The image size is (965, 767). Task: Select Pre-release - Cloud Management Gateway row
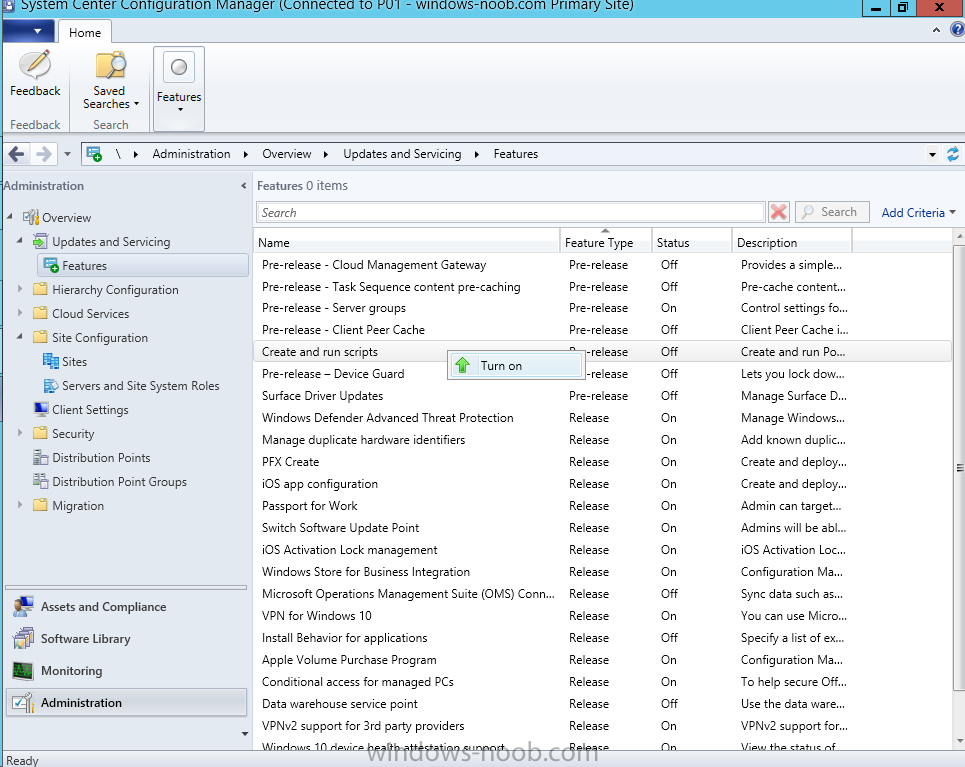pyautogui.click(x=602, y=265)
